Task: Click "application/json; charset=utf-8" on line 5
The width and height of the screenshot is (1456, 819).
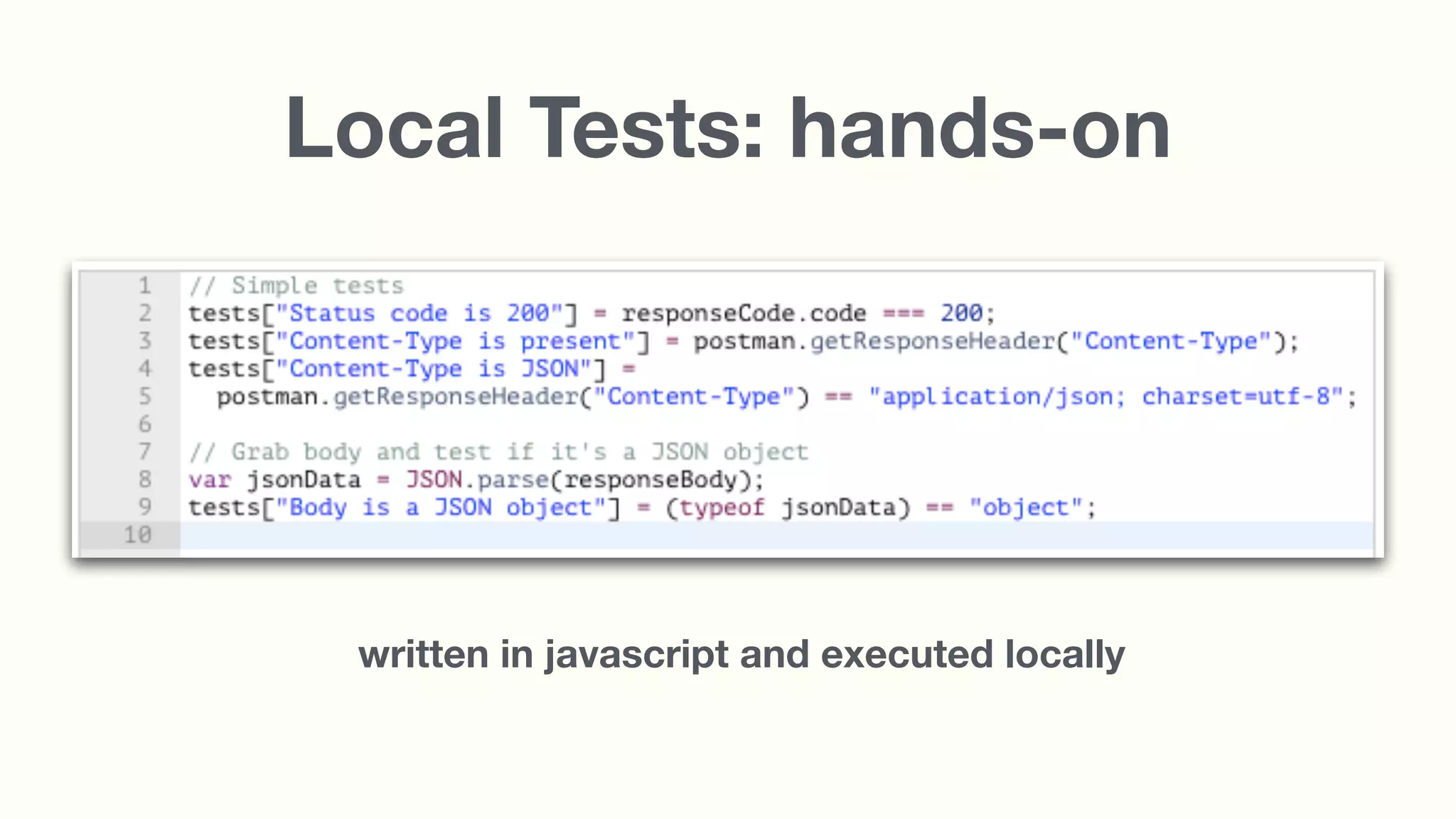Action: [x=1106, y=397]
